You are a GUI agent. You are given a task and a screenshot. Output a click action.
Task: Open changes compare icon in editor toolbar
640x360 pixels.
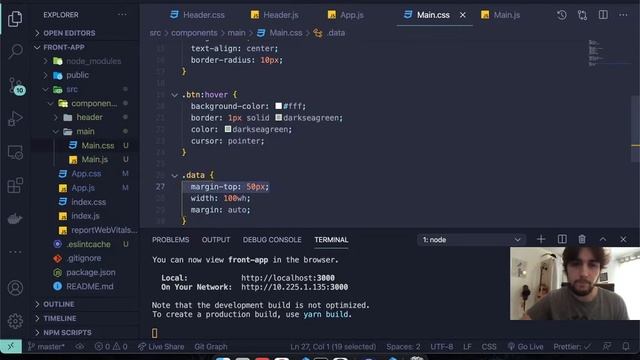[x=582, y=15]
